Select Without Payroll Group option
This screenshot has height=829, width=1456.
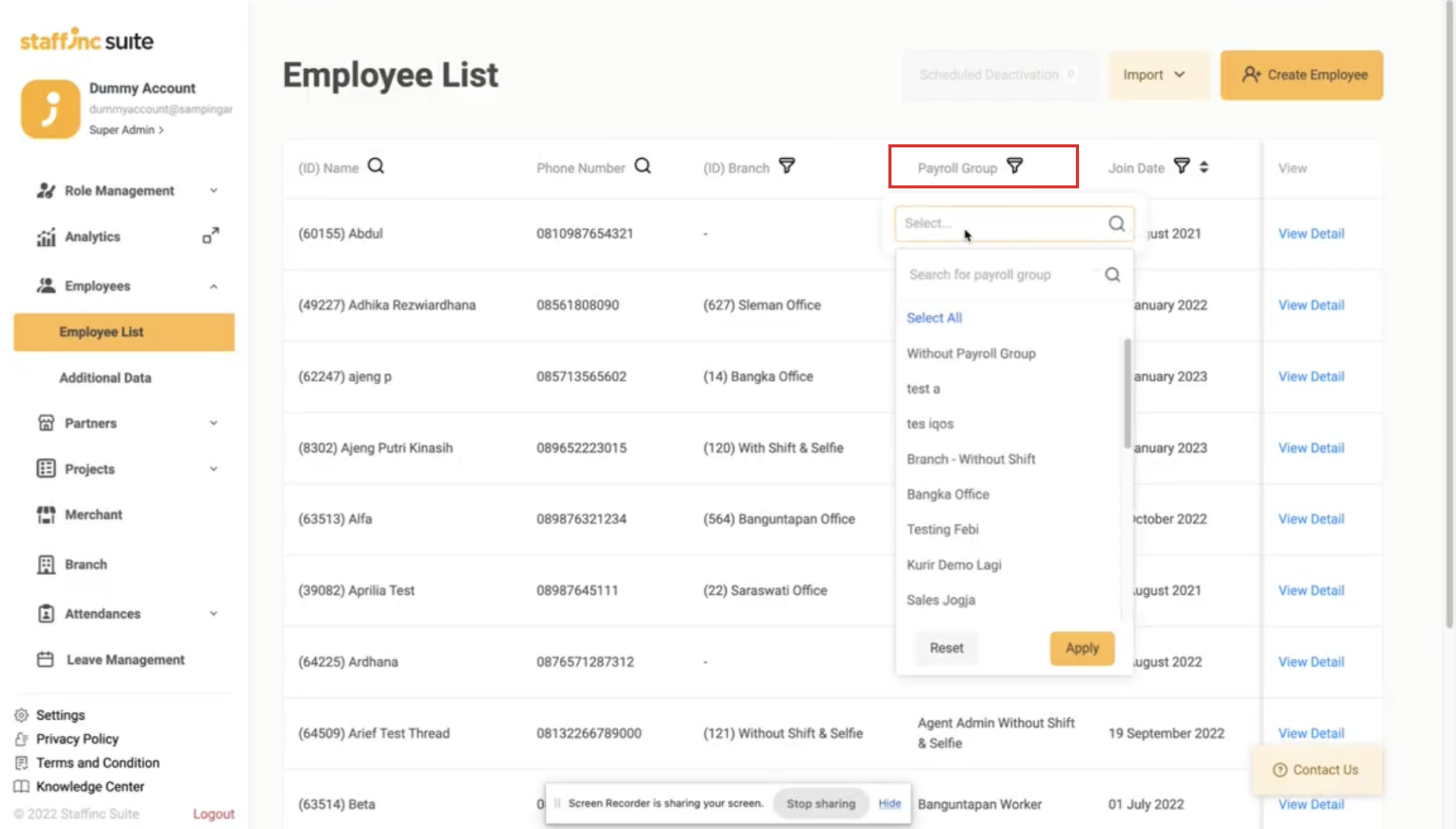970,354
